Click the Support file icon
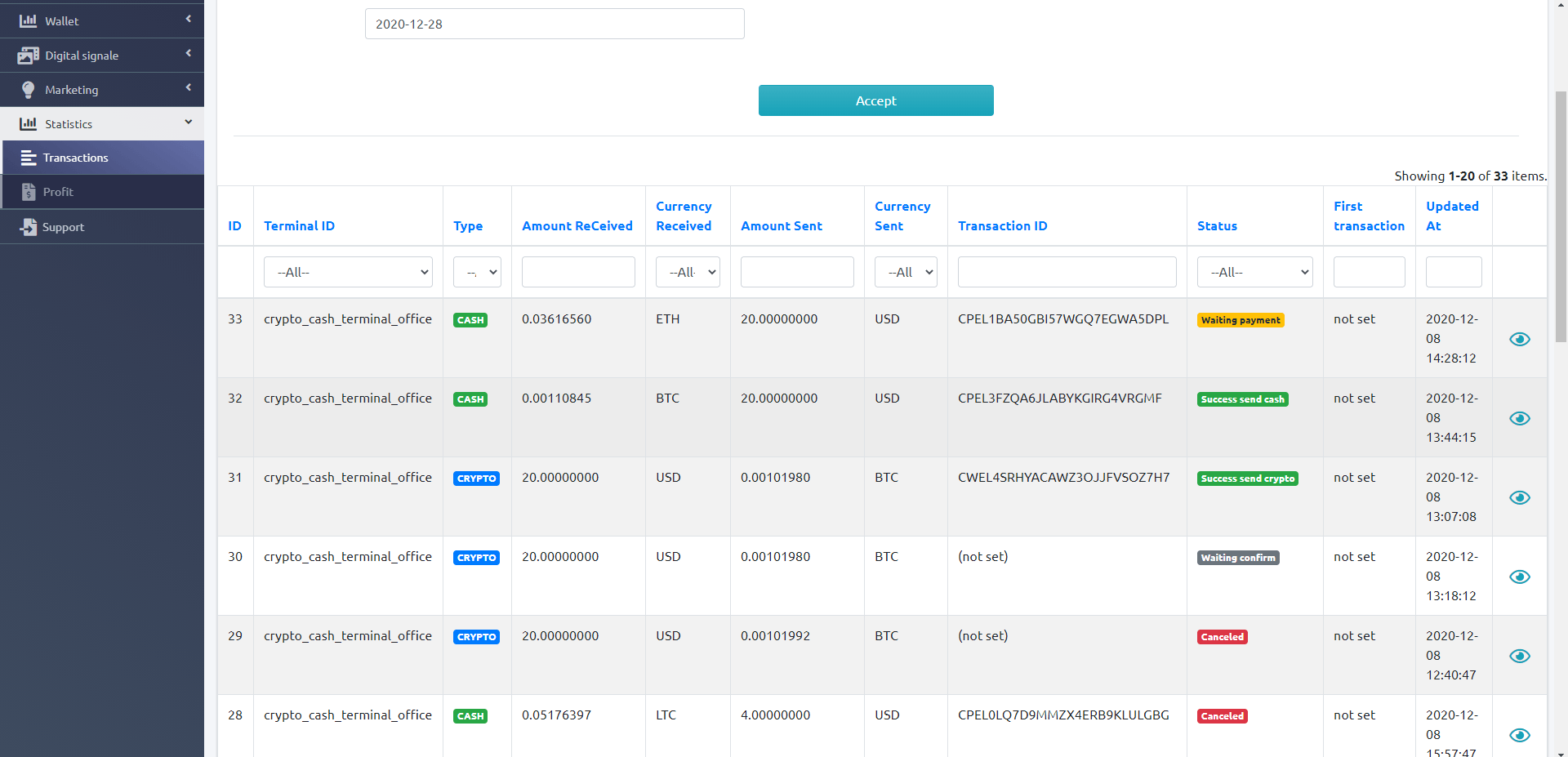Viewport: 1568px width, 757px height. [29, 227]
